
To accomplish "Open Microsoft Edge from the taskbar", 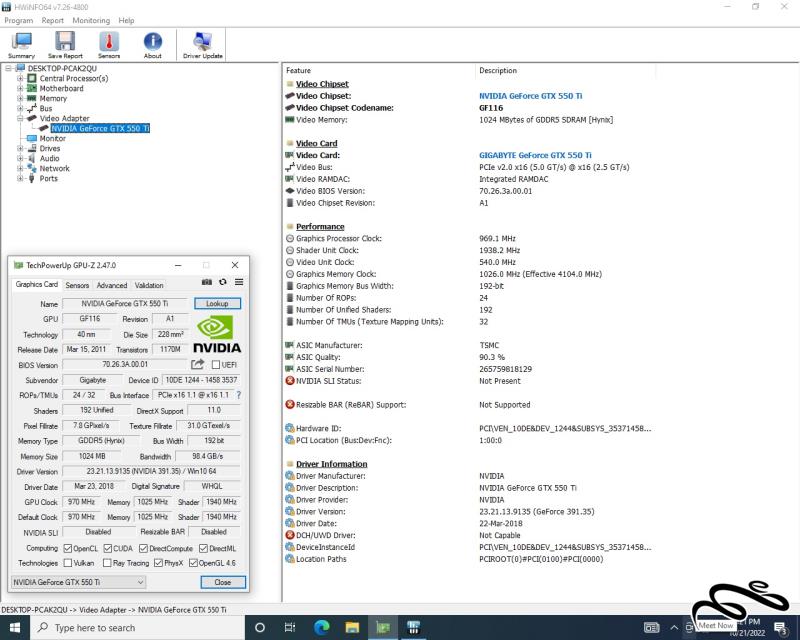I will click(x=321, y=627).
